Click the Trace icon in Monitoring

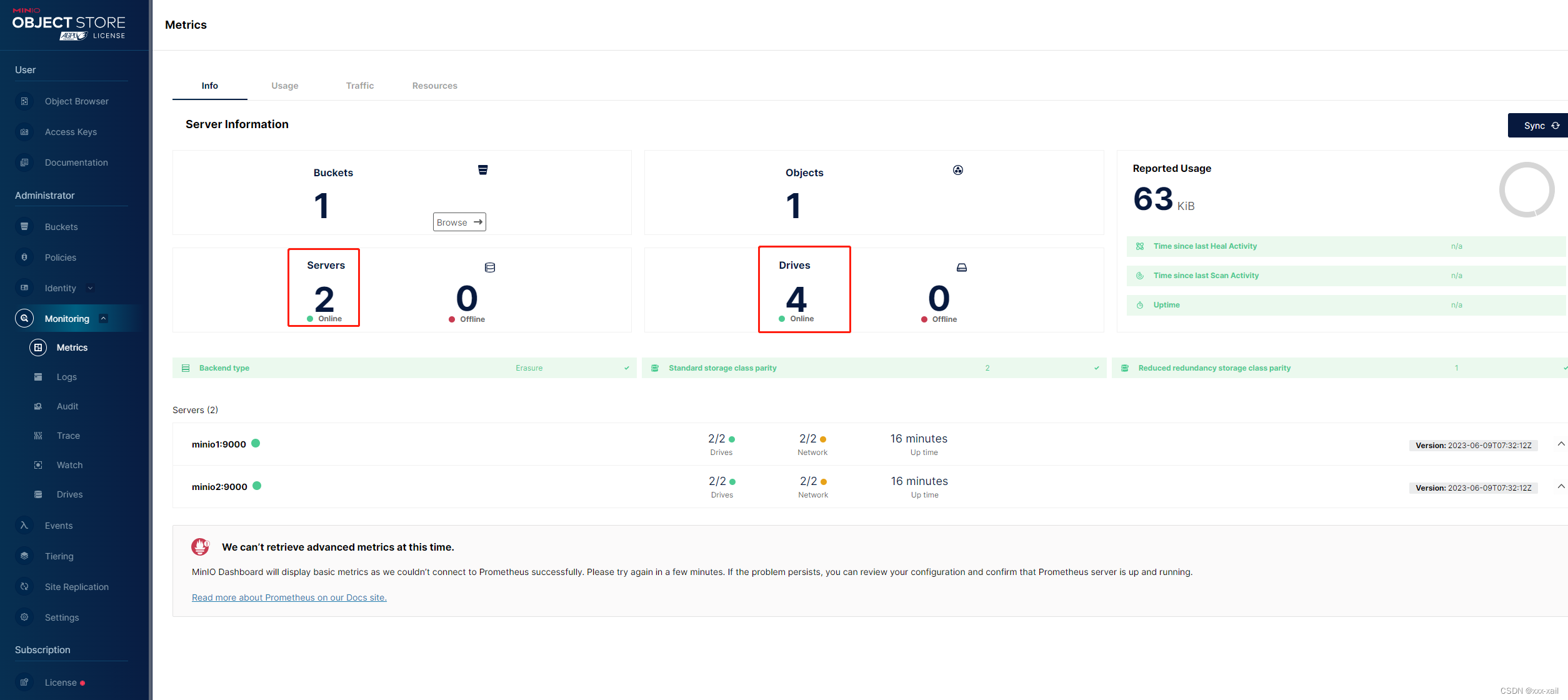tap(38, 436)
